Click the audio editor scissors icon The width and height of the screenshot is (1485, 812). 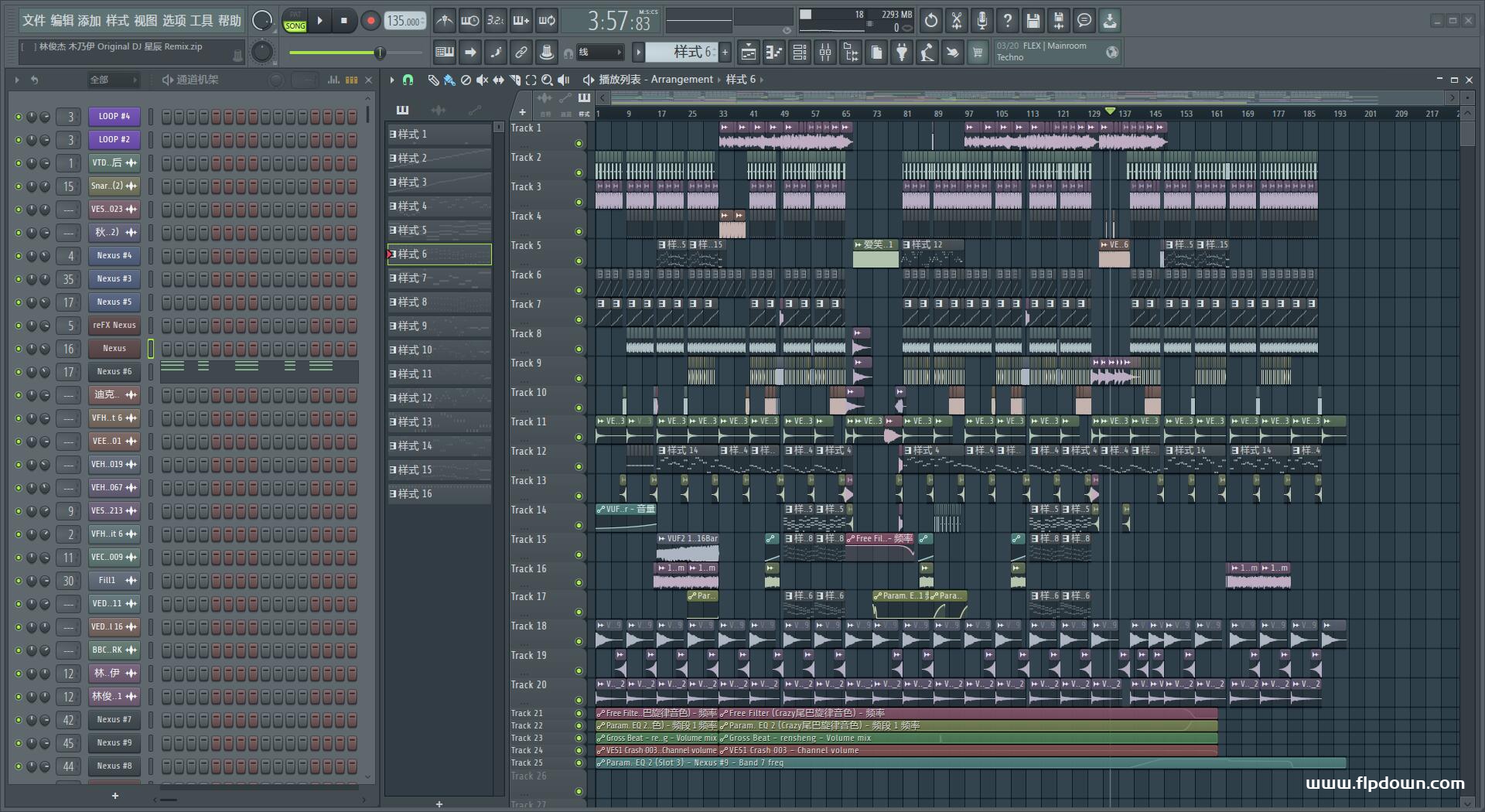pyautogui.click(x=957, y=21)
